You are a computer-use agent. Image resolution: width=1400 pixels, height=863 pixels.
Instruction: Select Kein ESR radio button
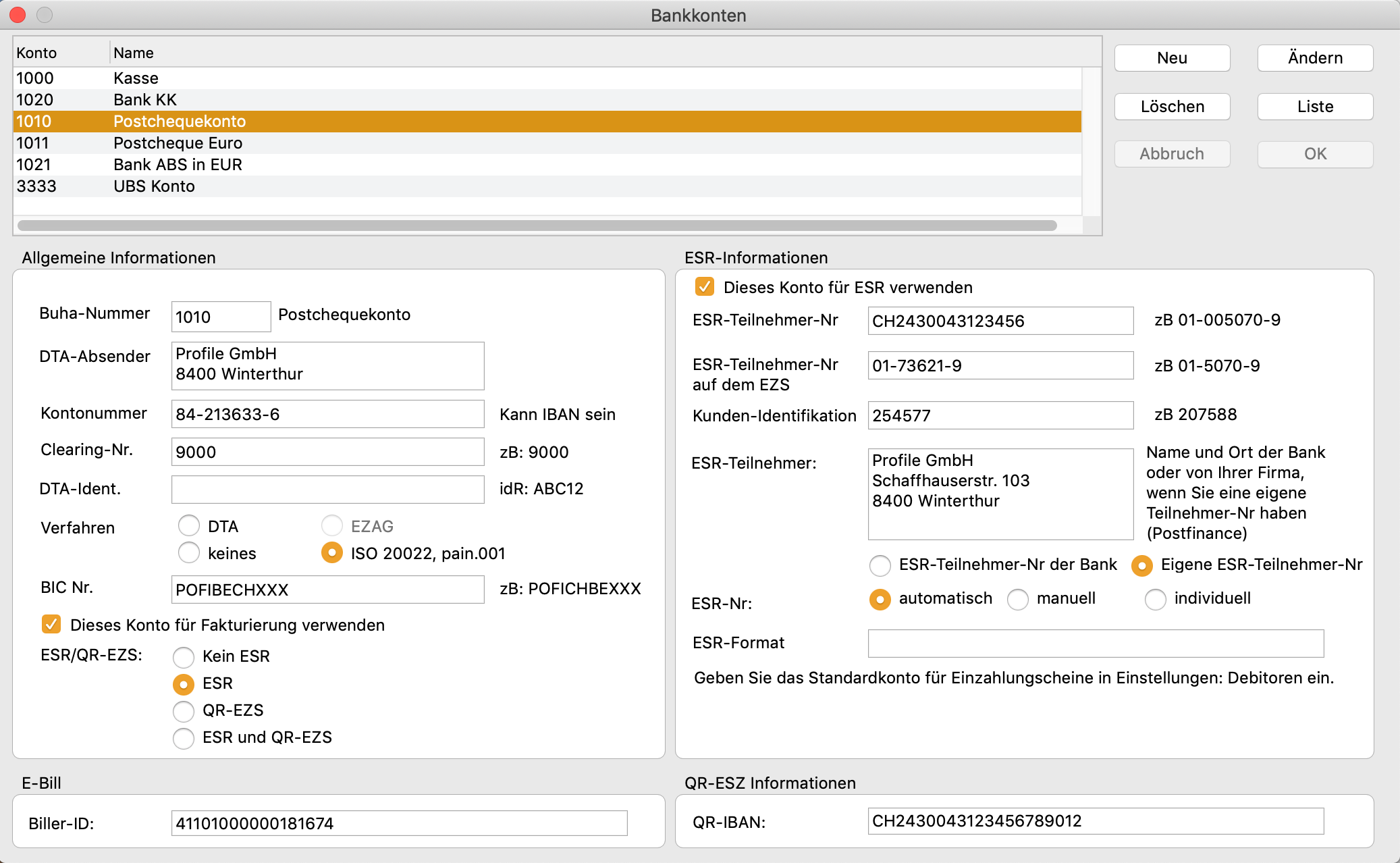(184, 656)
